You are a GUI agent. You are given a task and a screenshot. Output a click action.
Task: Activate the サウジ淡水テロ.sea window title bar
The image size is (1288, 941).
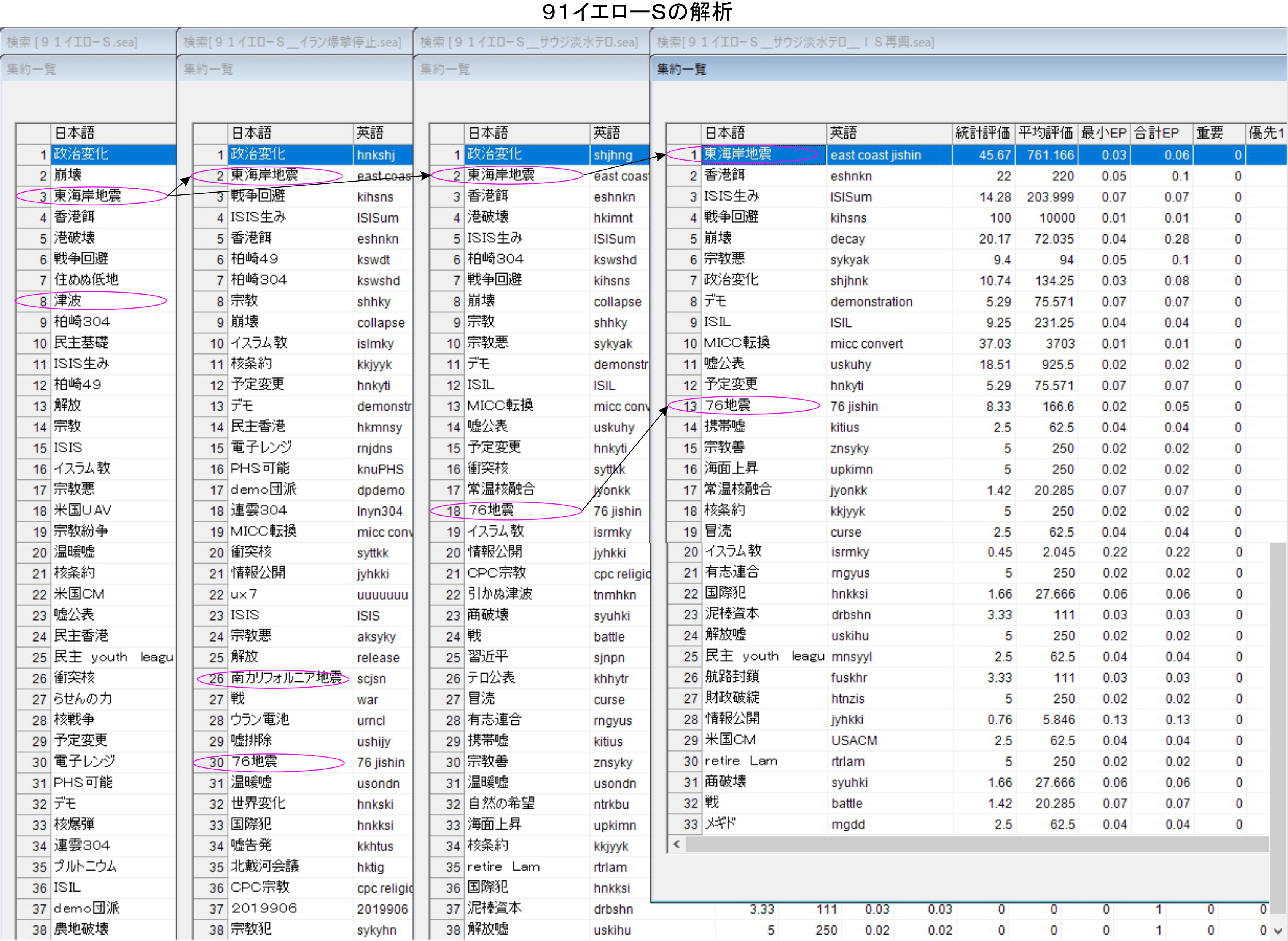click(529, 42)
